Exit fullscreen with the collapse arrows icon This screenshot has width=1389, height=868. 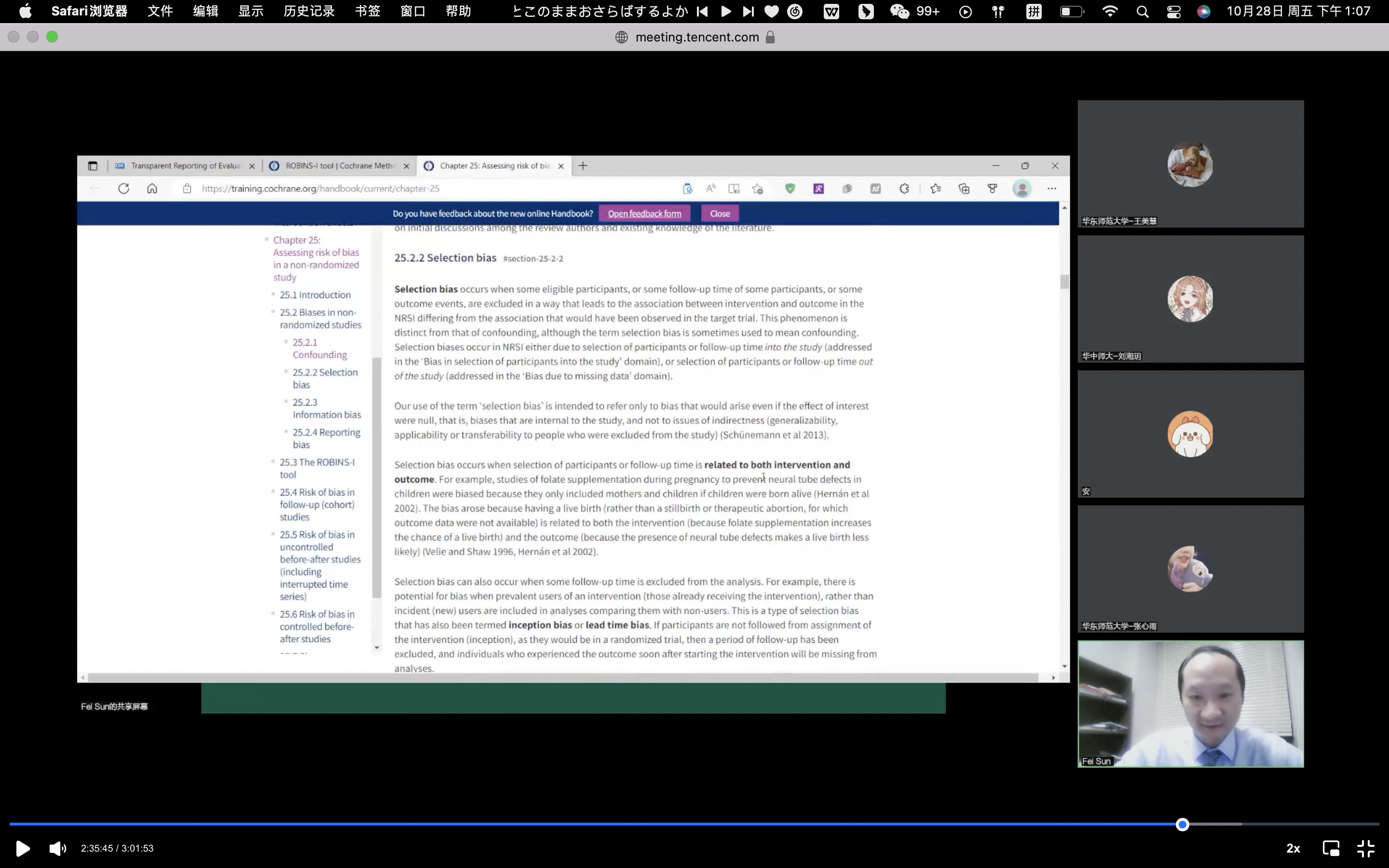[x=1365, y=848]
